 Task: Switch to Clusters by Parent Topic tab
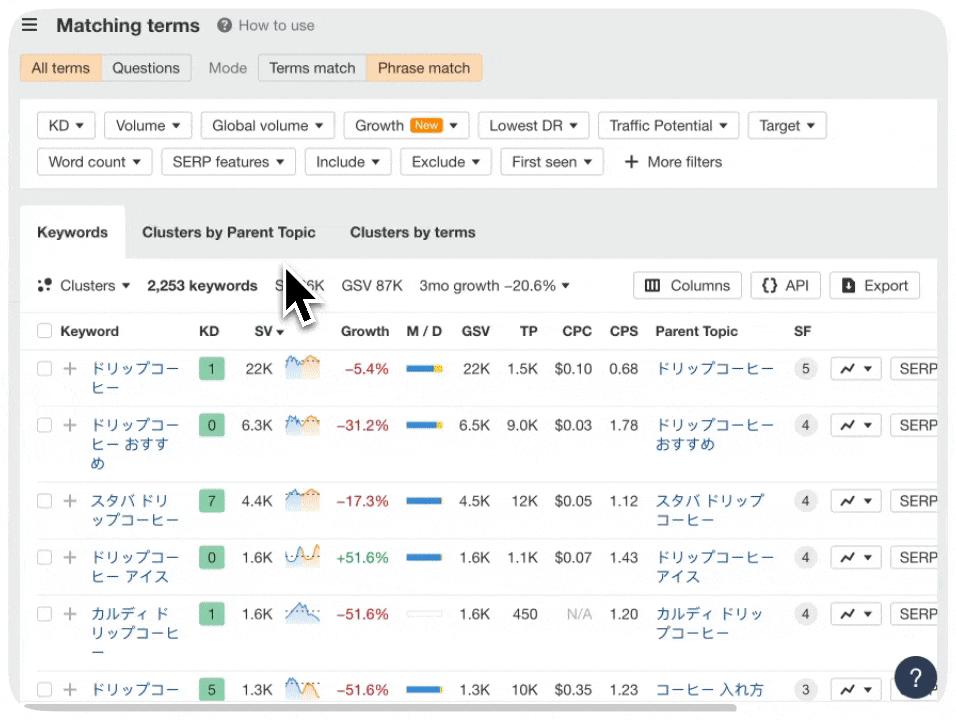[228, 232]
